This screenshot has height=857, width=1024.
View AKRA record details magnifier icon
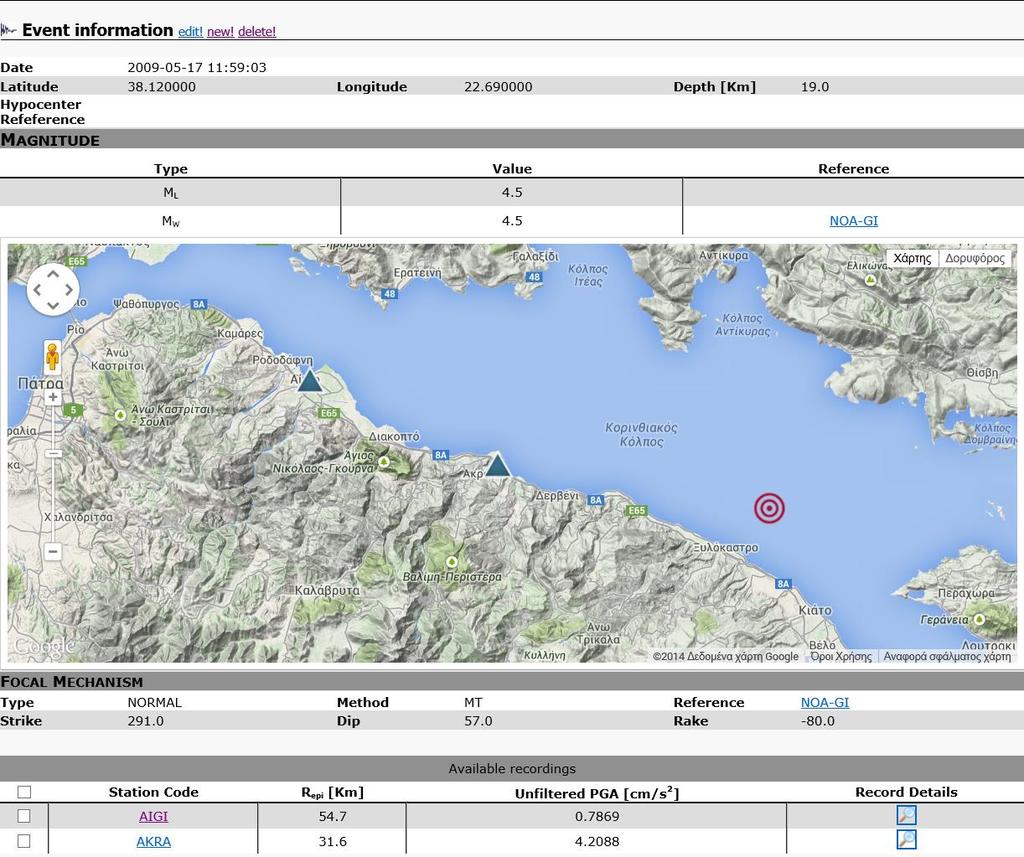point(906,840)
